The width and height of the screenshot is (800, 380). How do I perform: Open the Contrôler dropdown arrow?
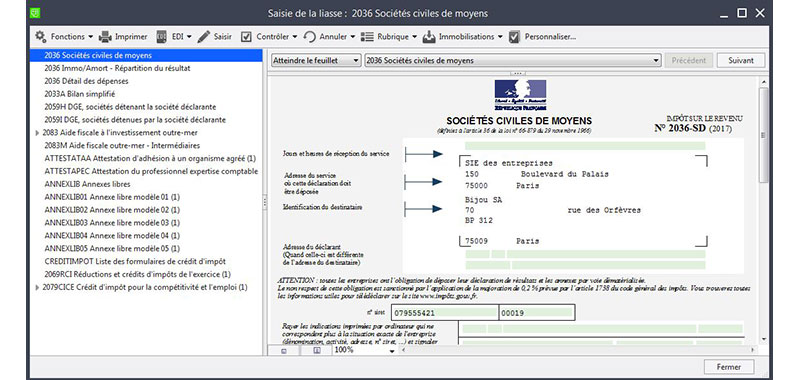(295, 37)
